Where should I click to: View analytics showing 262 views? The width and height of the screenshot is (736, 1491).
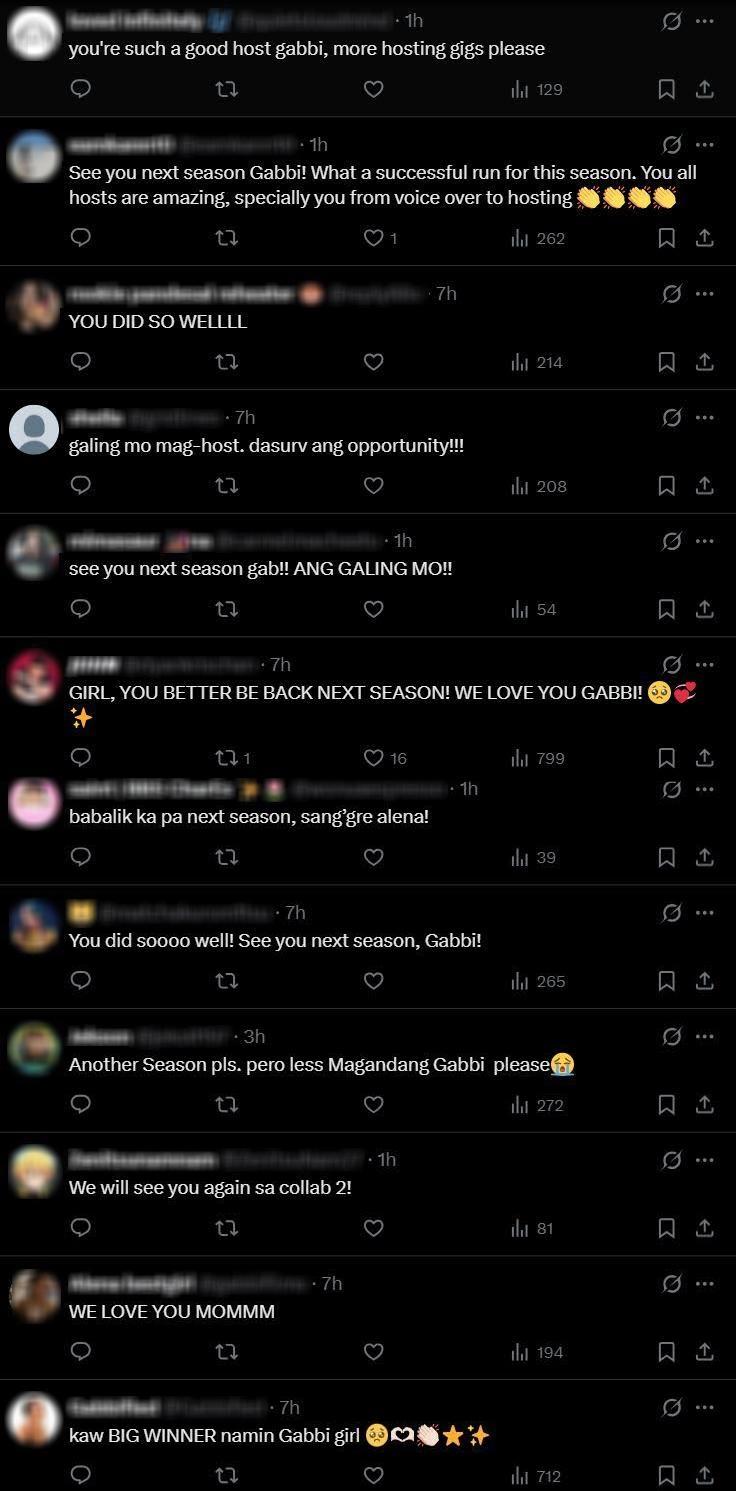click(x=538, y=238)
